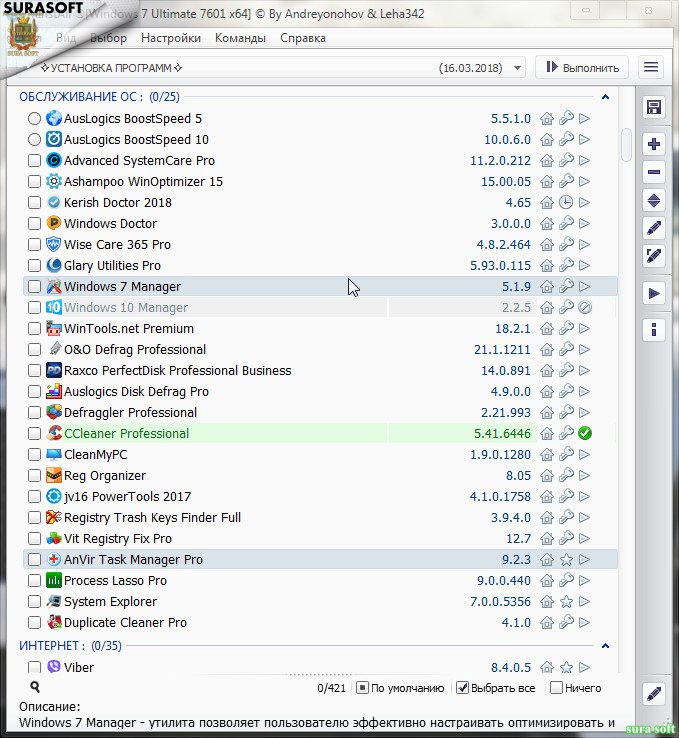This screenshot has width=679, height=738.
Task: Collapse the ОБСЛУЖИВАНИЕ ОС section arrow
Action: tap(606, 97)
